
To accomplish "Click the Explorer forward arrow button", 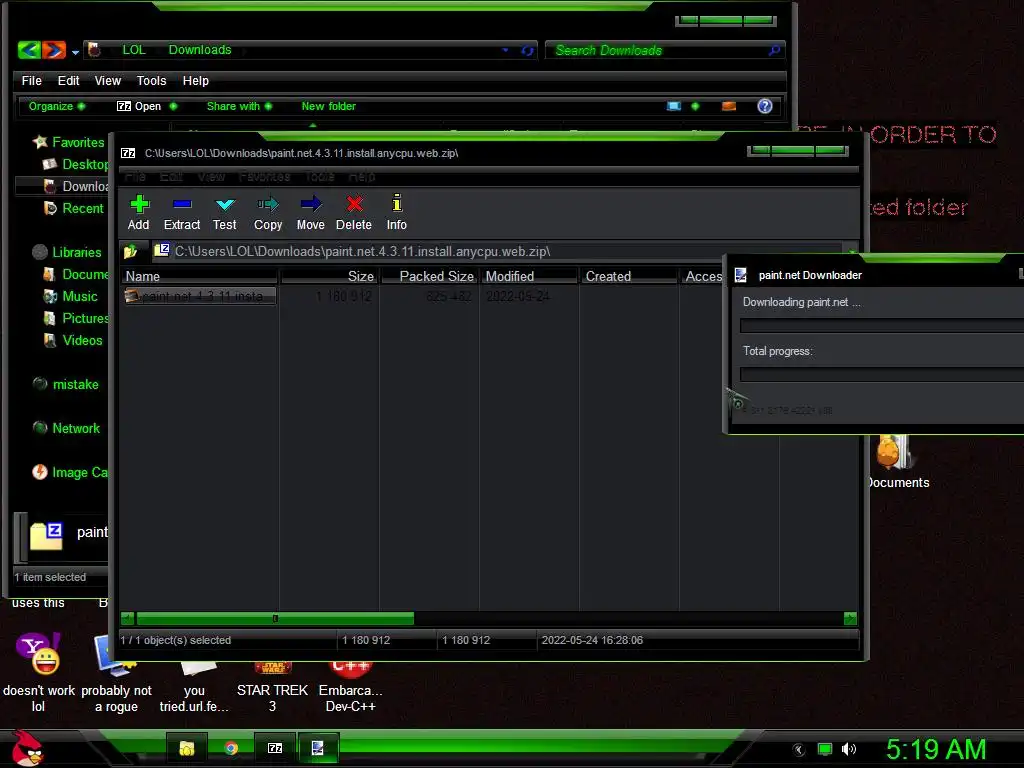I will [54, 50].
